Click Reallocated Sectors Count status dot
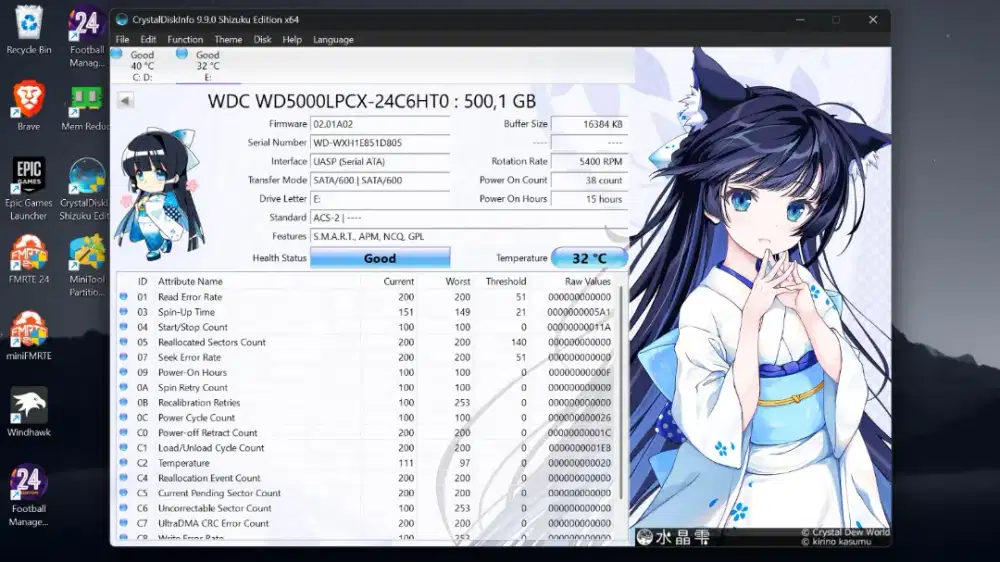The image size is (1000, 562). (x=123, y=342)
